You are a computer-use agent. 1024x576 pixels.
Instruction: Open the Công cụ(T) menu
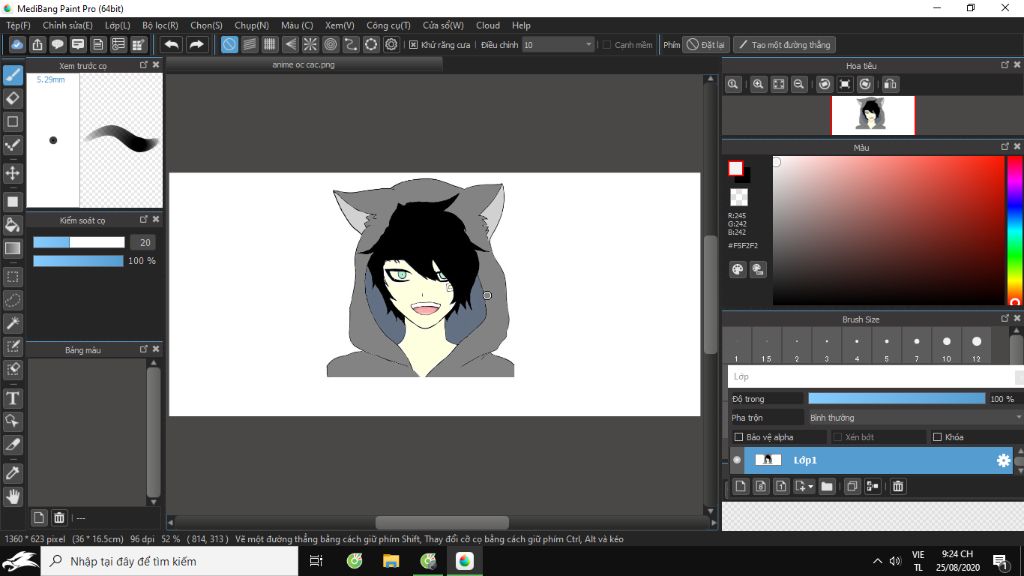coord(388,25)
